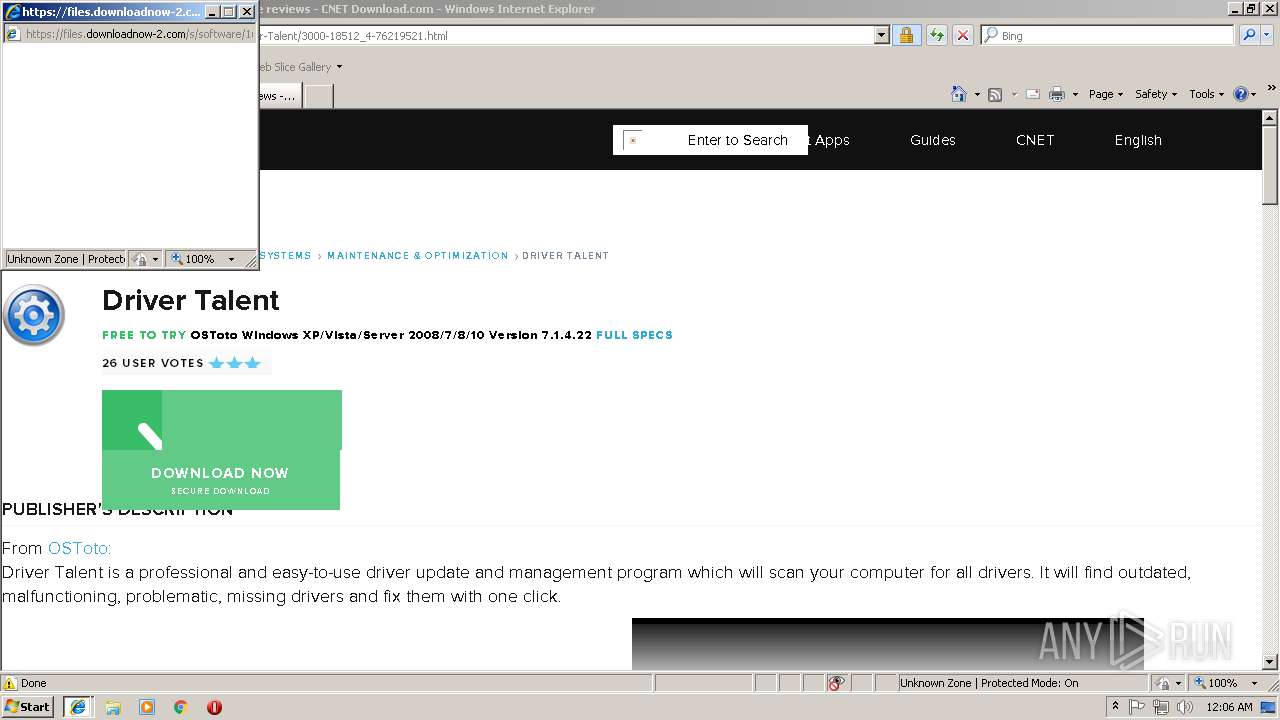Click the Read Mail envelope icon
1280x720 pixels.
coord(1032,94)
